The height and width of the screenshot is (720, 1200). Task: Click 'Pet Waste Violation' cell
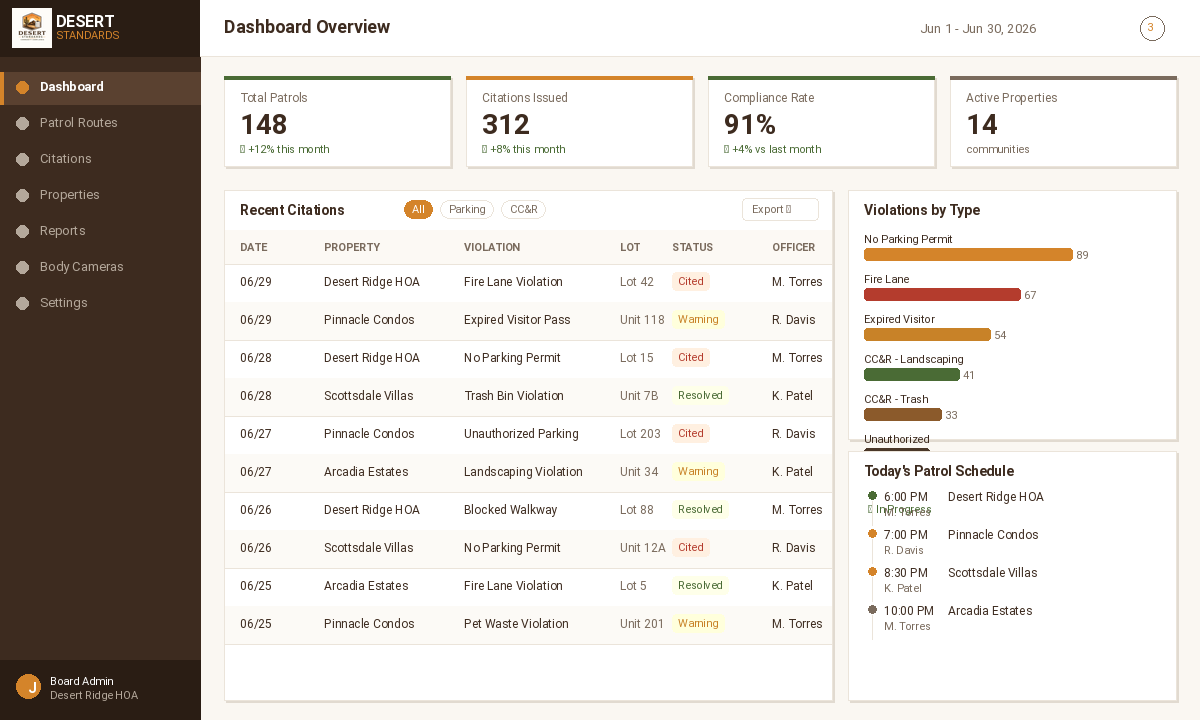pyautogui.click(x=516, y=624)
